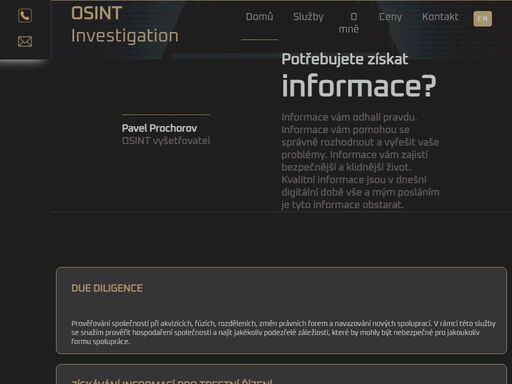Click the email envelope icon
The height and width of the screenshot is (384, 512).
pyautogui.click(x=25, y=42)
